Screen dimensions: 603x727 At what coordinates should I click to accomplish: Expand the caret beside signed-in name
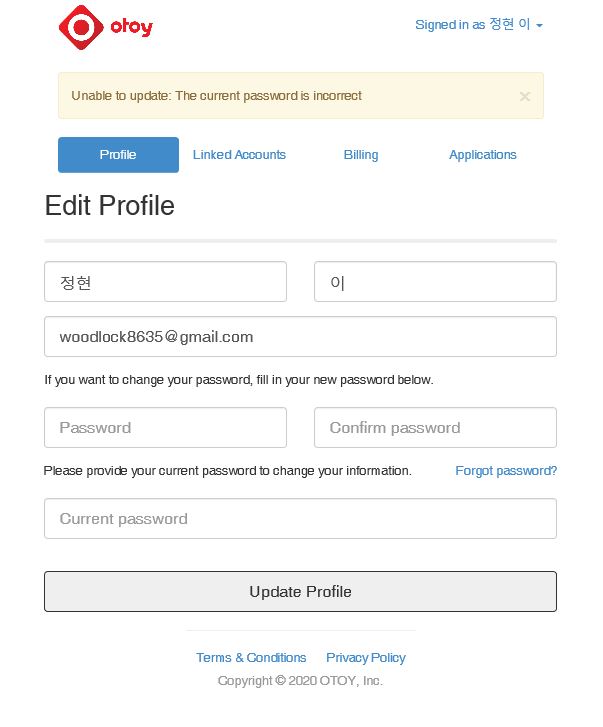coord(539,26)
